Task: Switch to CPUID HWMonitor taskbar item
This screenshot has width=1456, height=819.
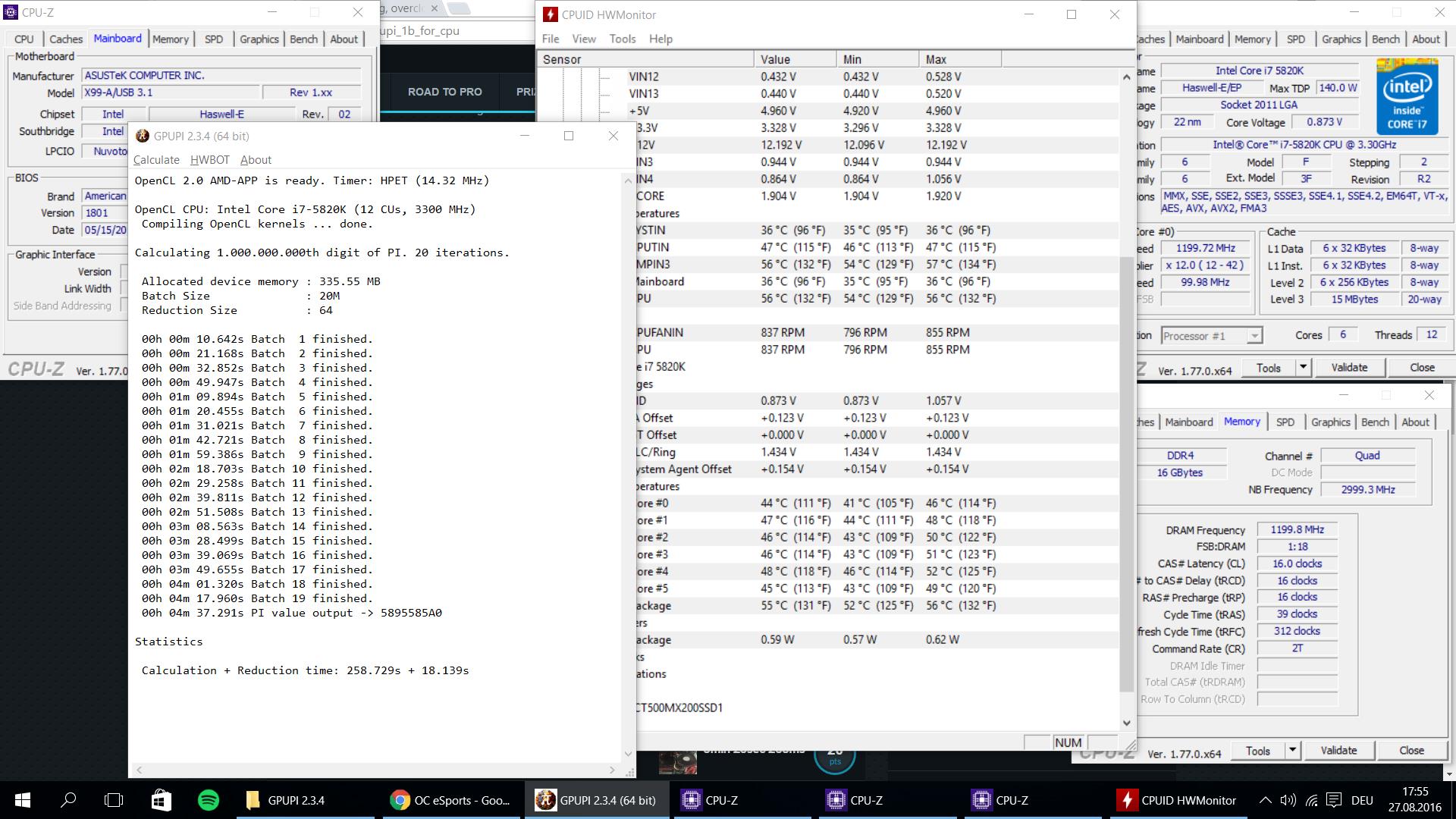Action: (x=1178, y=800)
